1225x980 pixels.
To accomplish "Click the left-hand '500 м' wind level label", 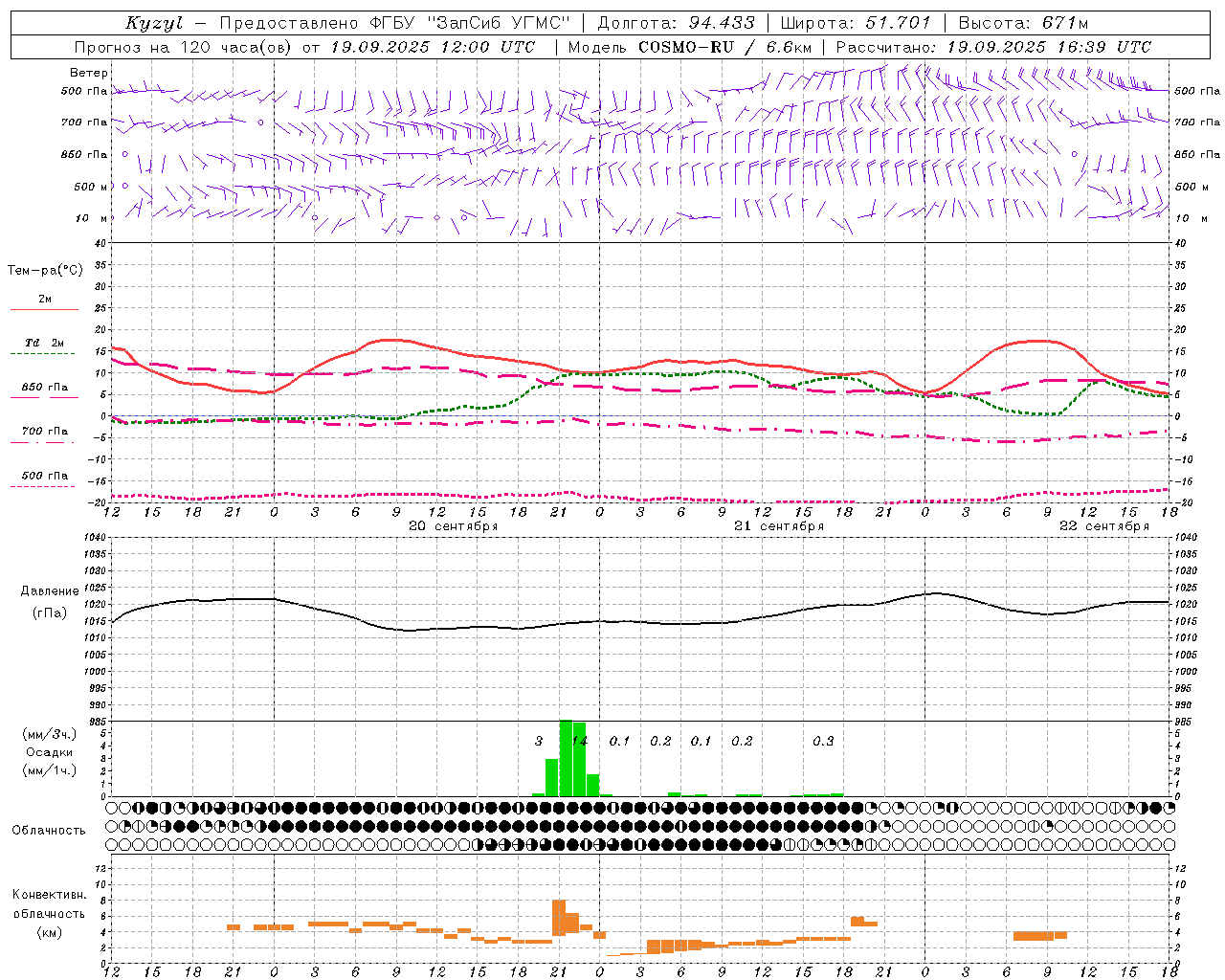I will click(x=91, y=187).
